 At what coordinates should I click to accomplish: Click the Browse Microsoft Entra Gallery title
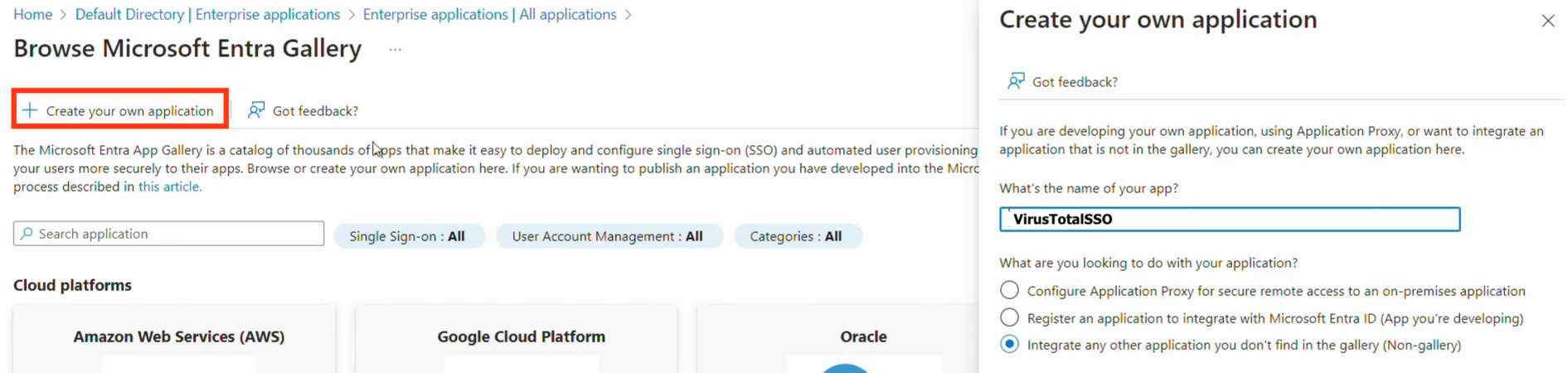(x=187, y=49)
